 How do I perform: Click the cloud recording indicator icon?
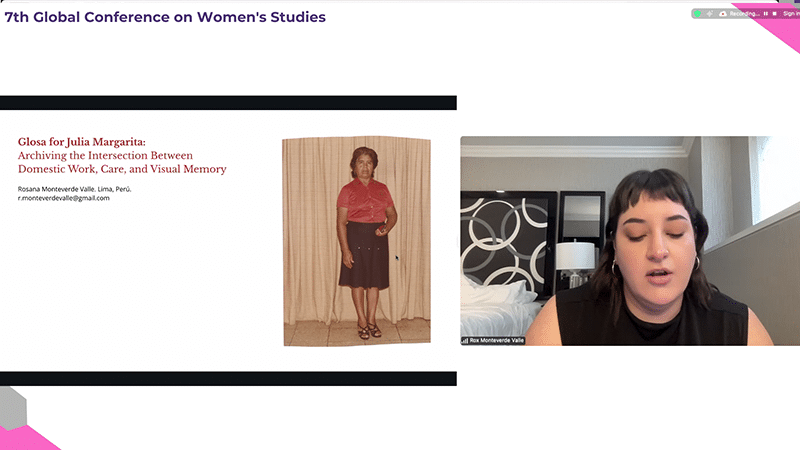pyautogui.click(x=723, y=14)
